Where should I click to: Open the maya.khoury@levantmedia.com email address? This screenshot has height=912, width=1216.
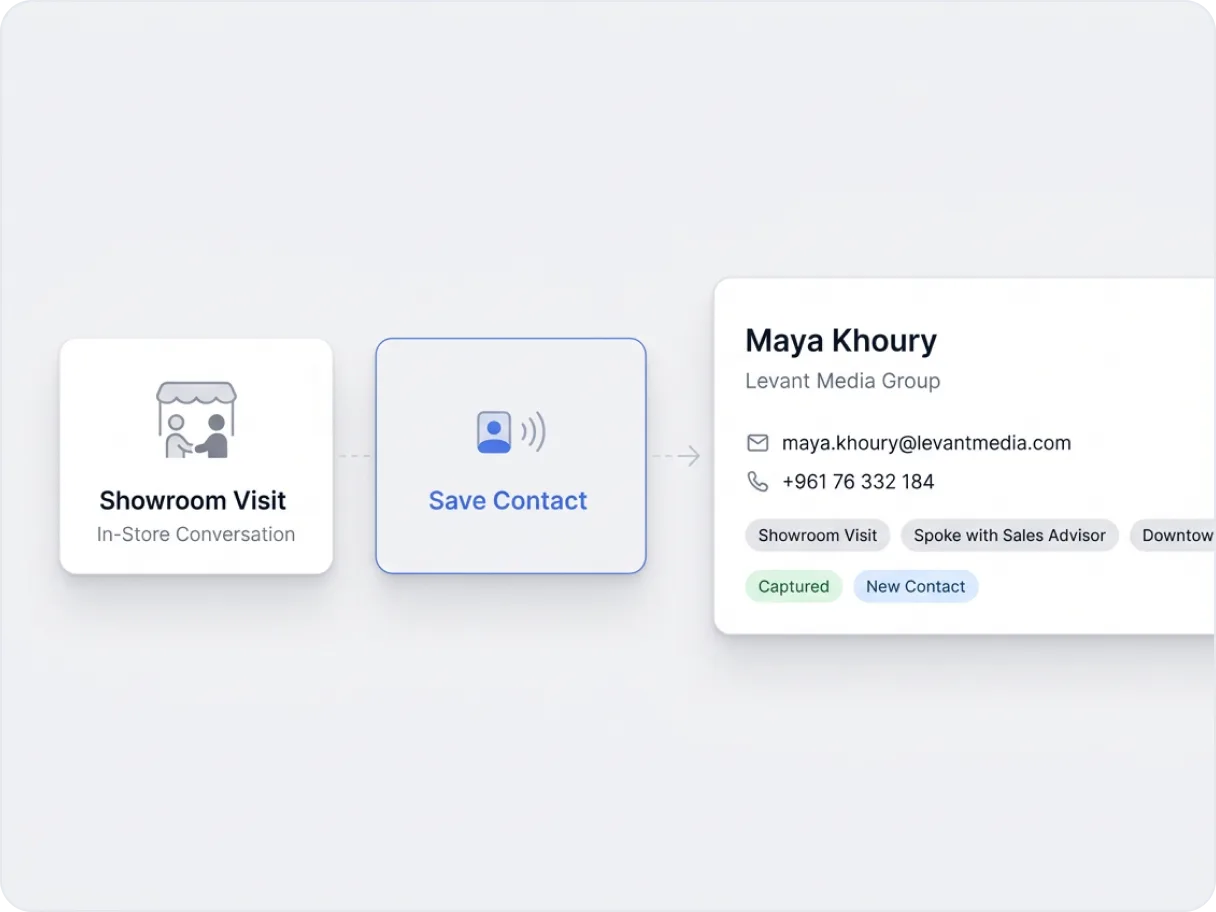coord(926,443)
